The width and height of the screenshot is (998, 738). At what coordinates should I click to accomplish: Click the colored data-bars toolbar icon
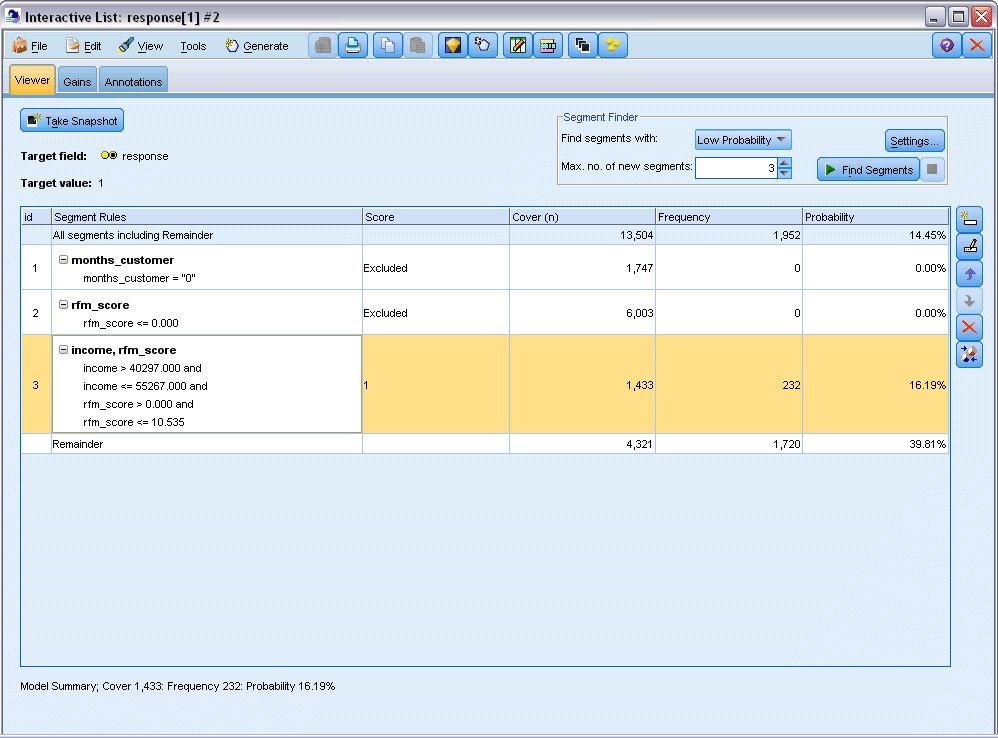[547, 45]
